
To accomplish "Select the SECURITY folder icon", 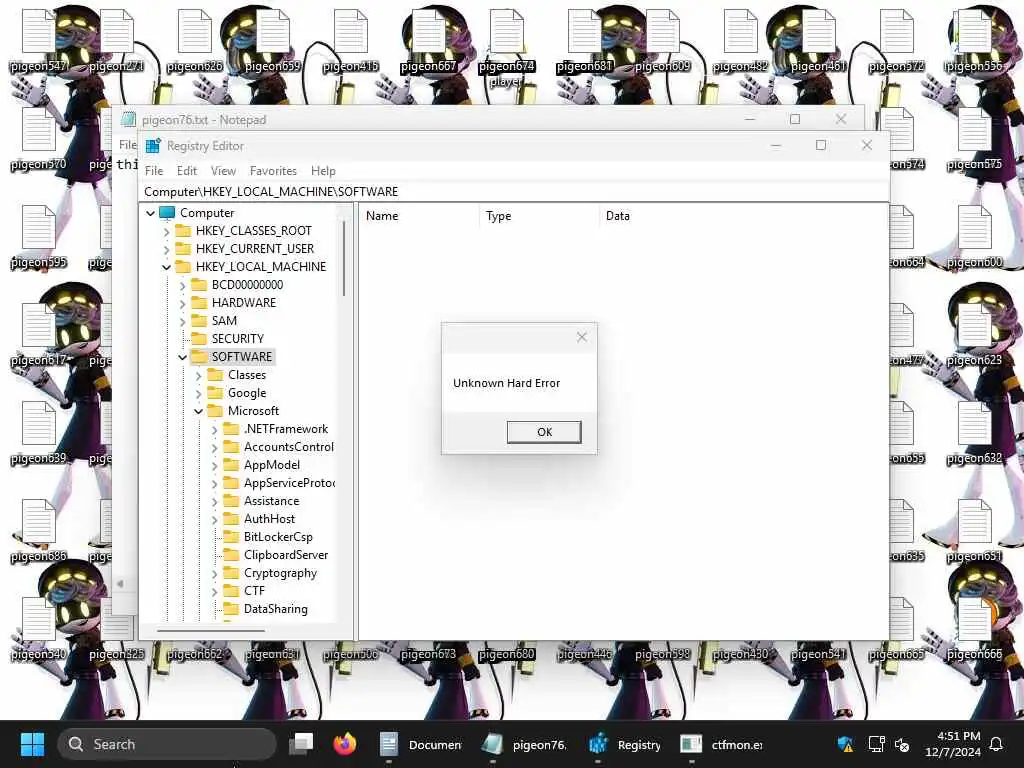I will 199,338.
